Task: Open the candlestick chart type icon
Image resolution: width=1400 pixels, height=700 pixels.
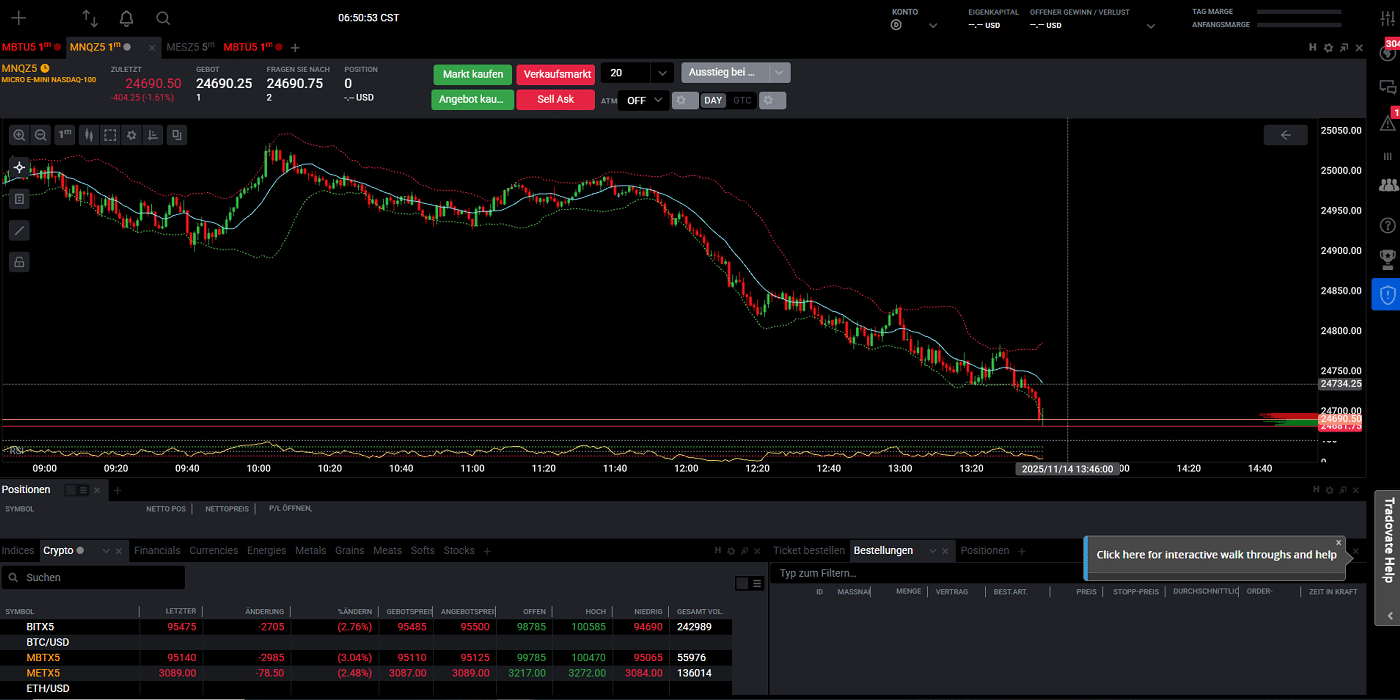Action: click(87, 135)
